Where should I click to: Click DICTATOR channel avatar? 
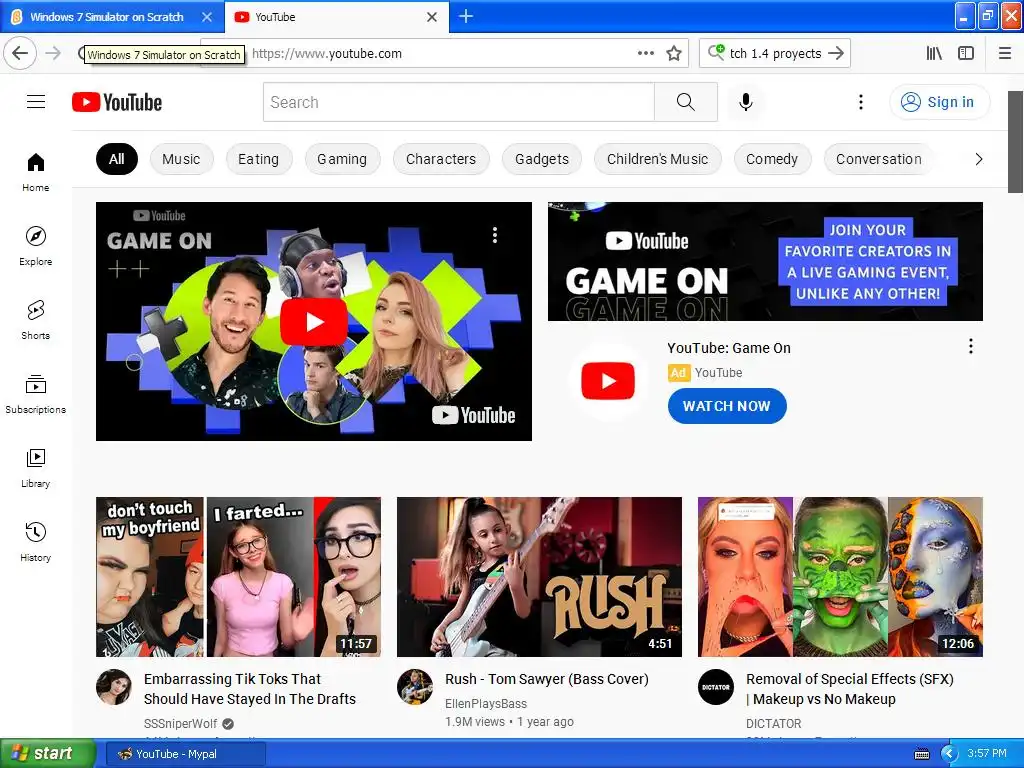(x=716, y=687)
